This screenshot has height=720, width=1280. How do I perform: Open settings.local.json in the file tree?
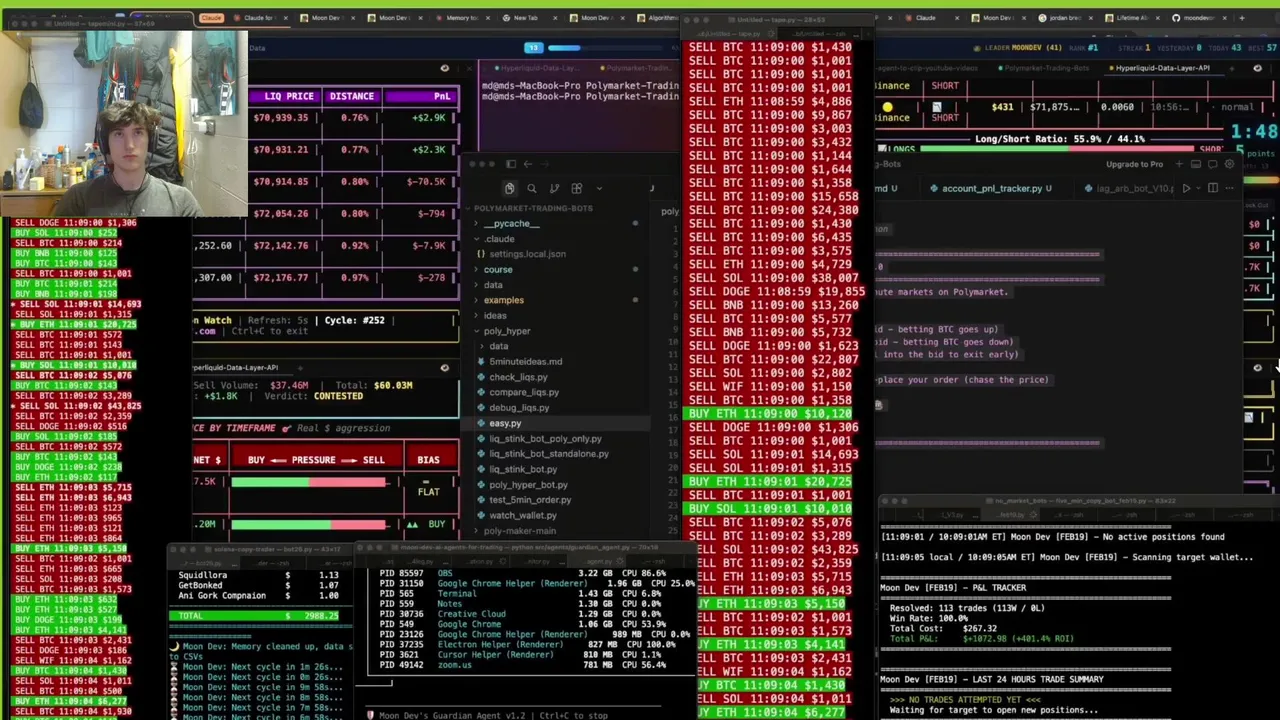[527, 254]
